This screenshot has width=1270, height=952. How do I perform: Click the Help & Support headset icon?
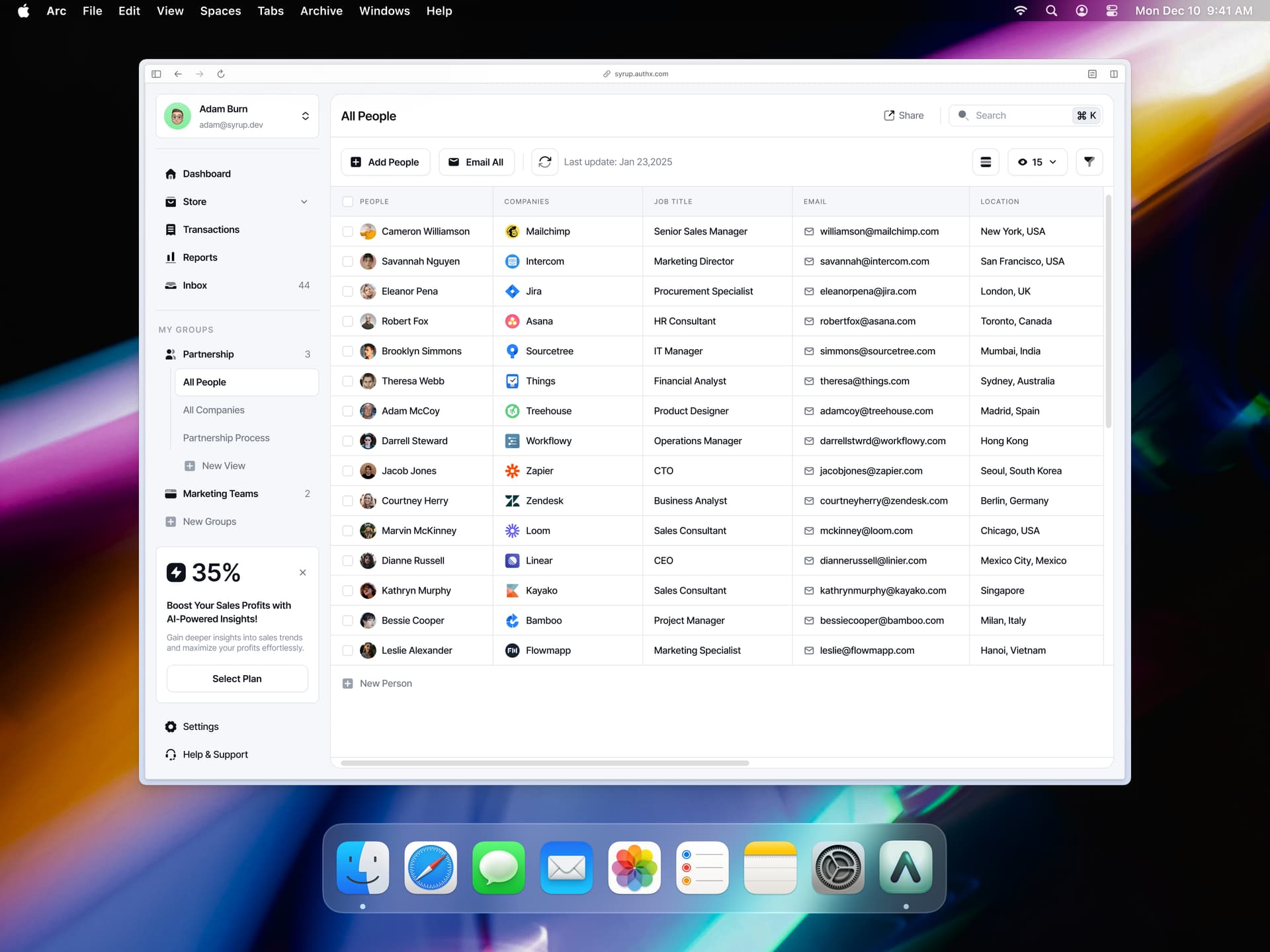[171, 754]
